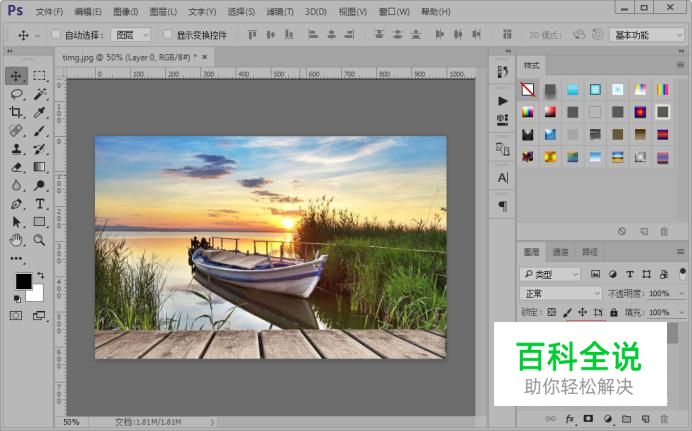Switch to the 通道 tab
Screen dimensions: 692x431
[x=560, y=252]
